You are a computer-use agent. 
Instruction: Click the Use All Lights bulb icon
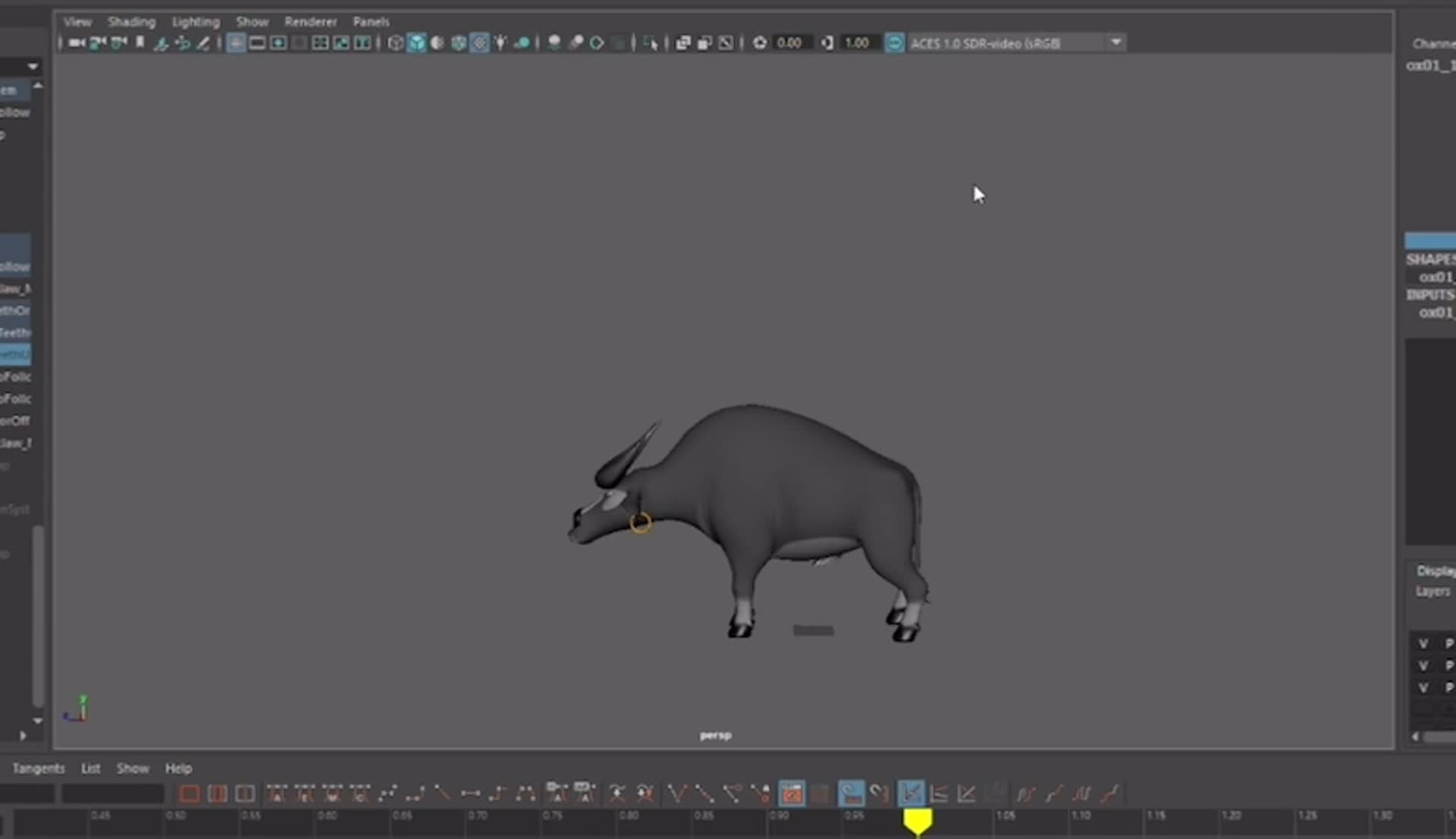pos(500,43)
